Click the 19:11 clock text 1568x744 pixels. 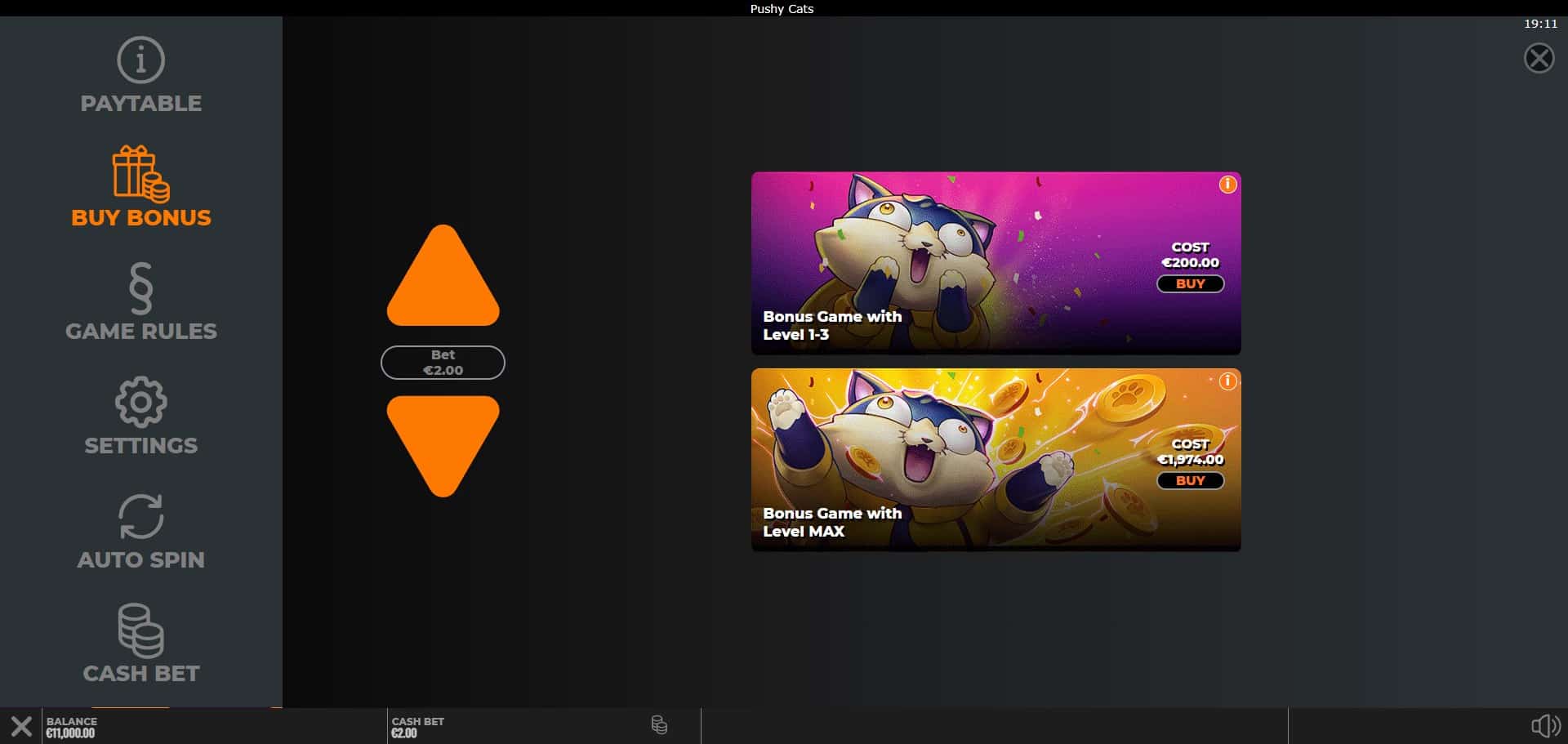[x=1540, y=24]
